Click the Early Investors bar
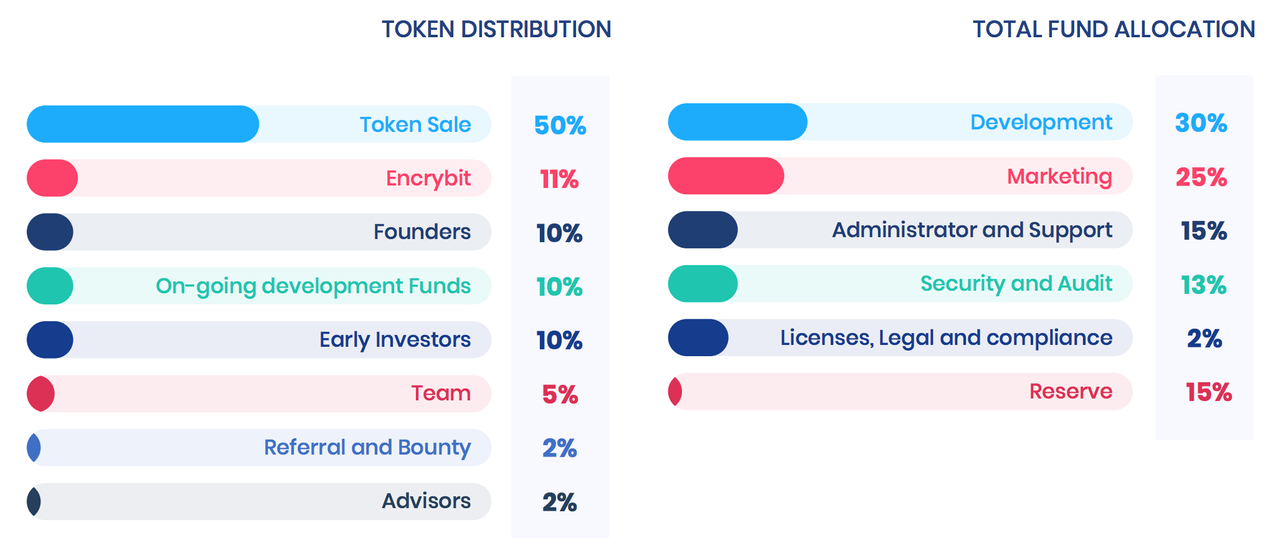1280x556 pixels. [x=259, y=340]
